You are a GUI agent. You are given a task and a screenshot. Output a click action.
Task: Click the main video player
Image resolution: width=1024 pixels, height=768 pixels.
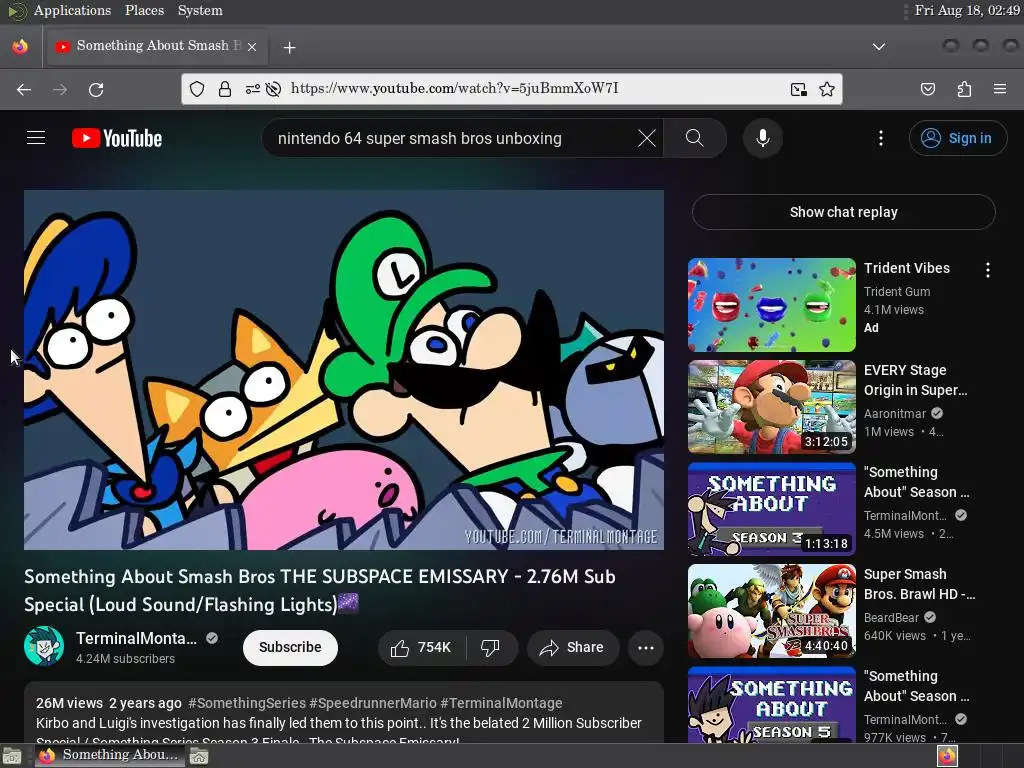click(x=344, y=370)
